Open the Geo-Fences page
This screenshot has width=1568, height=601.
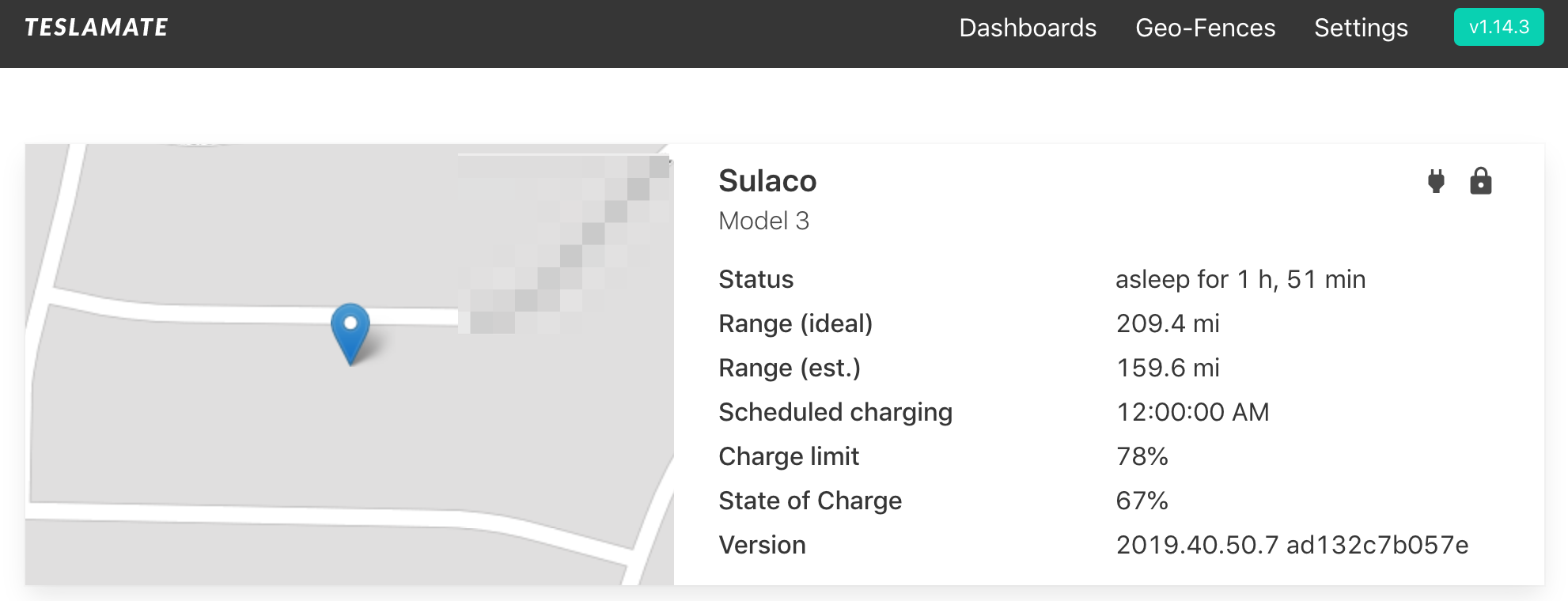(1205, 28)
